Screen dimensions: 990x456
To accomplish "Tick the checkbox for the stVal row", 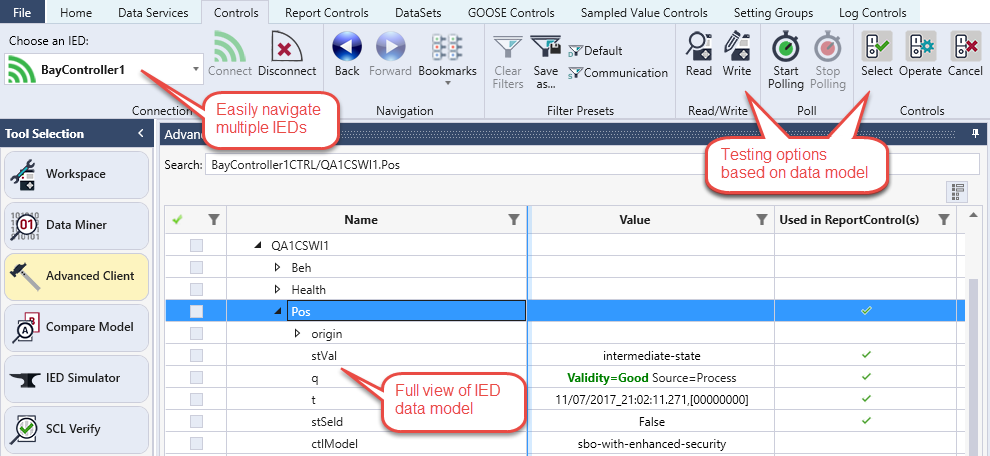I will tap(196, 355).
